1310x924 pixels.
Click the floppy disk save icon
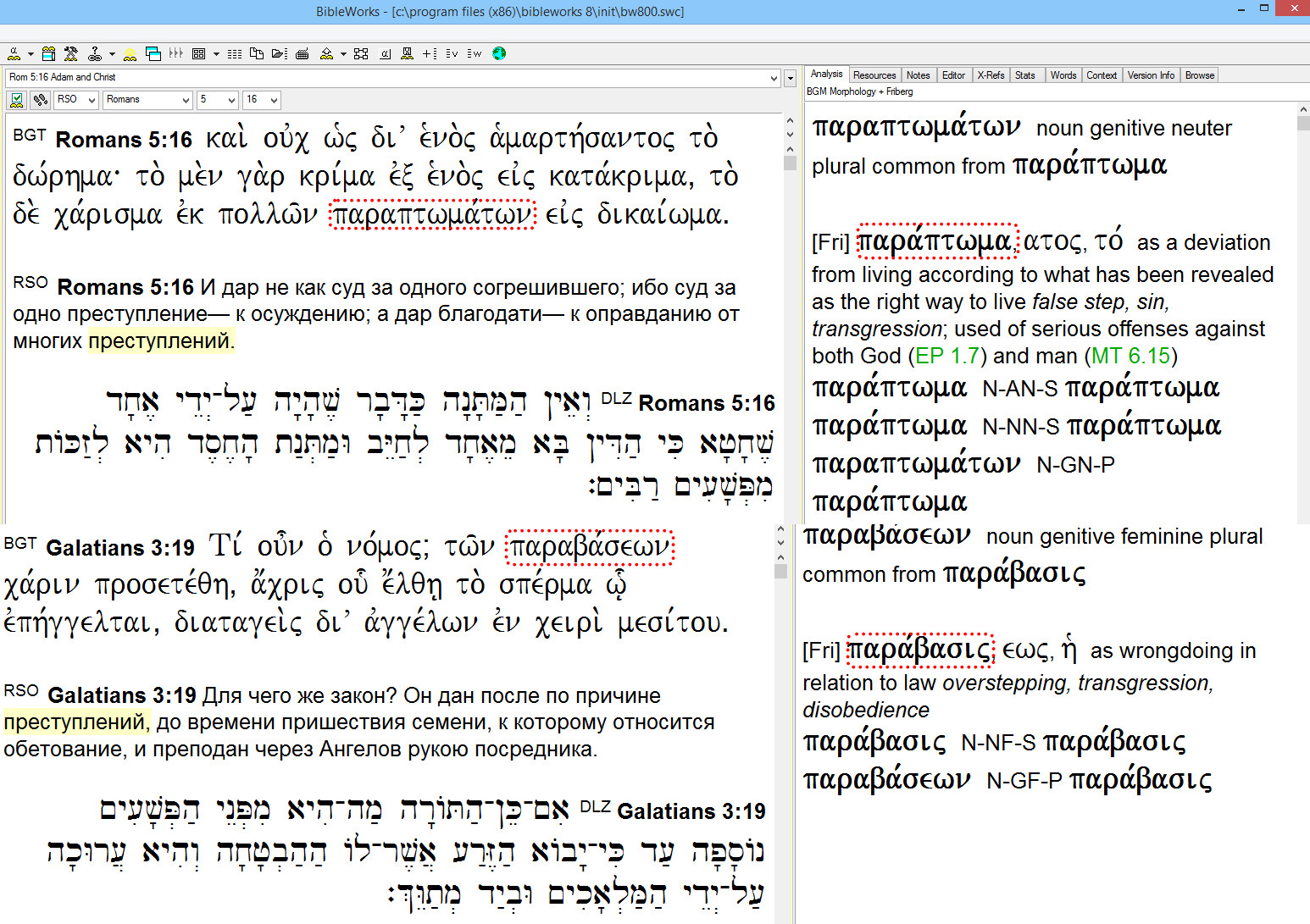pyautogui.click(x=408, y=53)
